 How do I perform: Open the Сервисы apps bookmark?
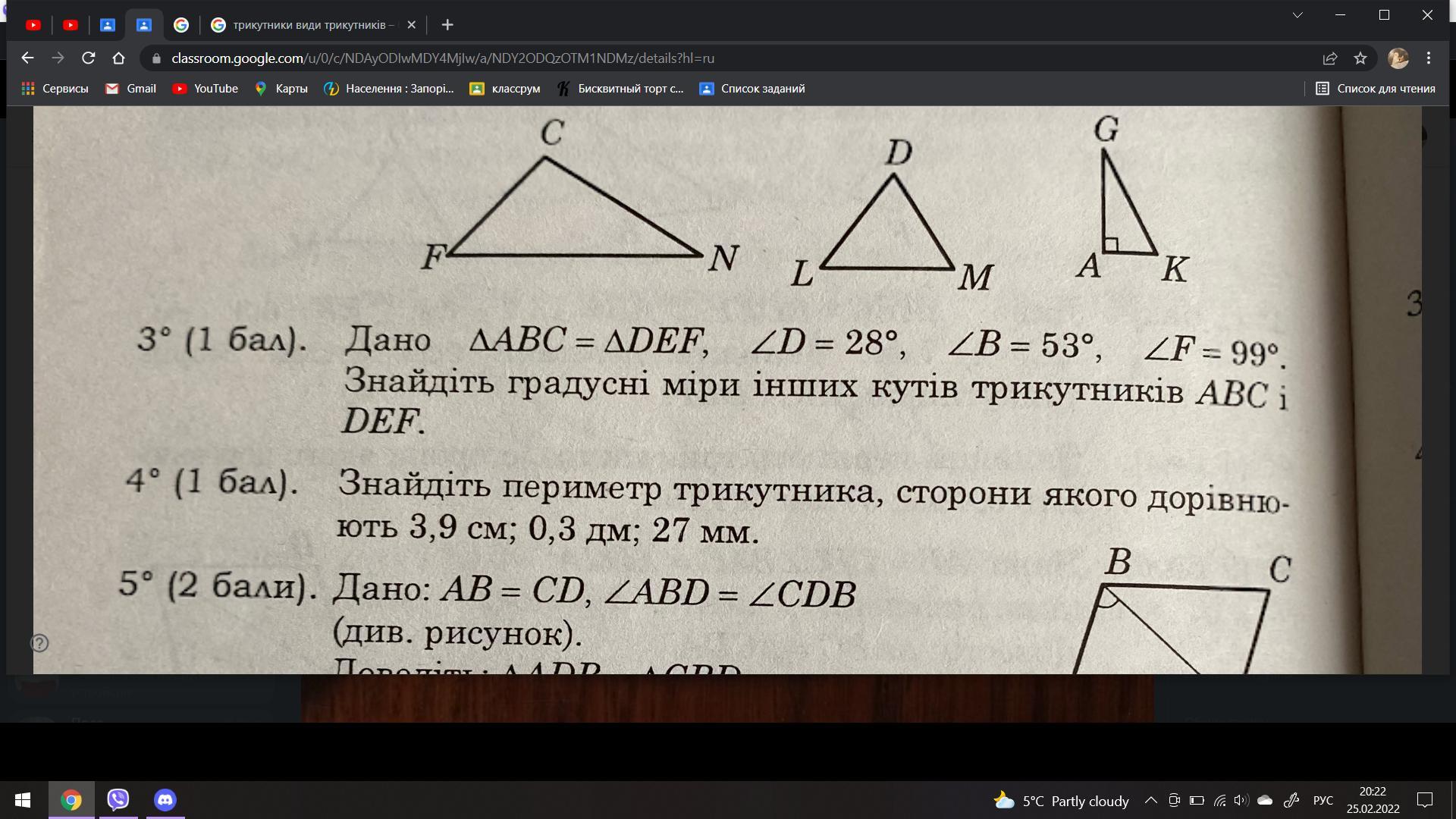(x=55, y=89)
